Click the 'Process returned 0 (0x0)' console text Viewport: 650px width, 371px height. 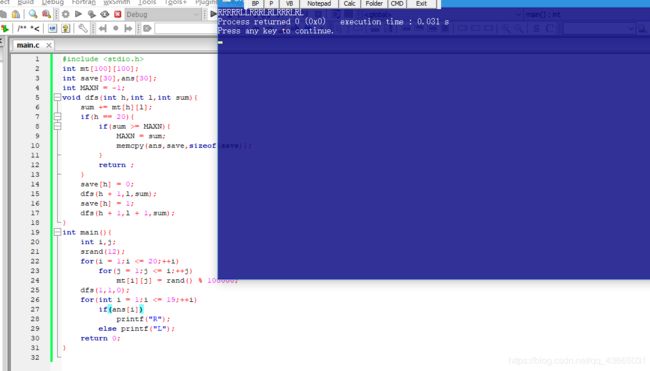click(x=272, y=22)
